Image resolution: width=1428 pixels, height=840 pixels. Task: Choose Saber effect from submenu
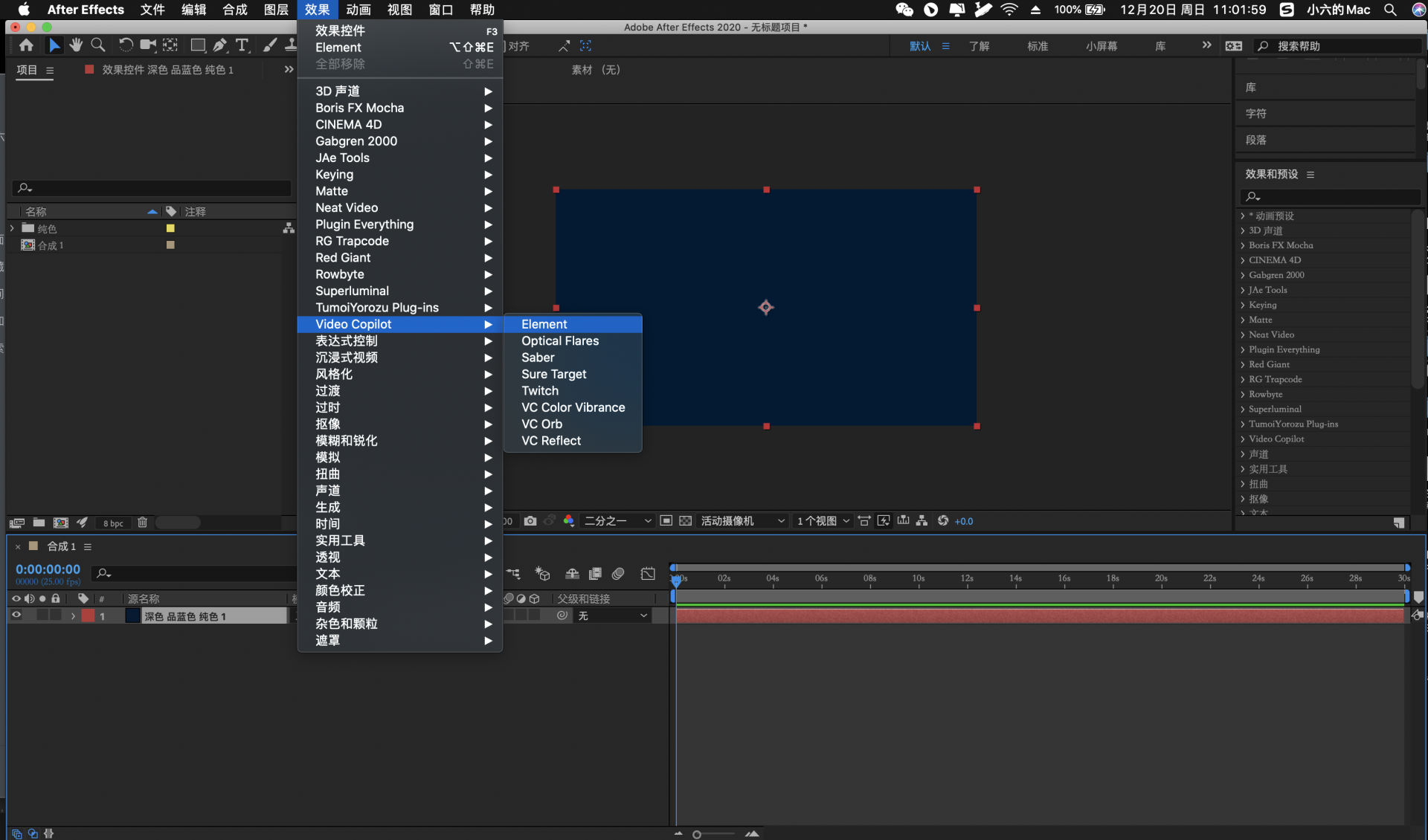(x=573, y=358)
